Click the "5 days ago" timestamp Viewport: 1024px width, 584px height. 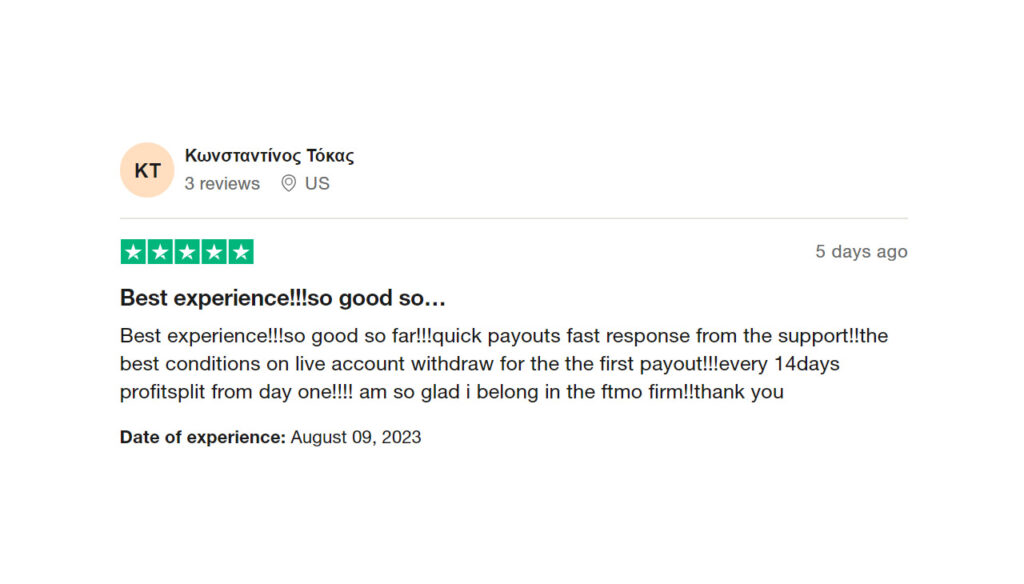[x=861, y=252]
